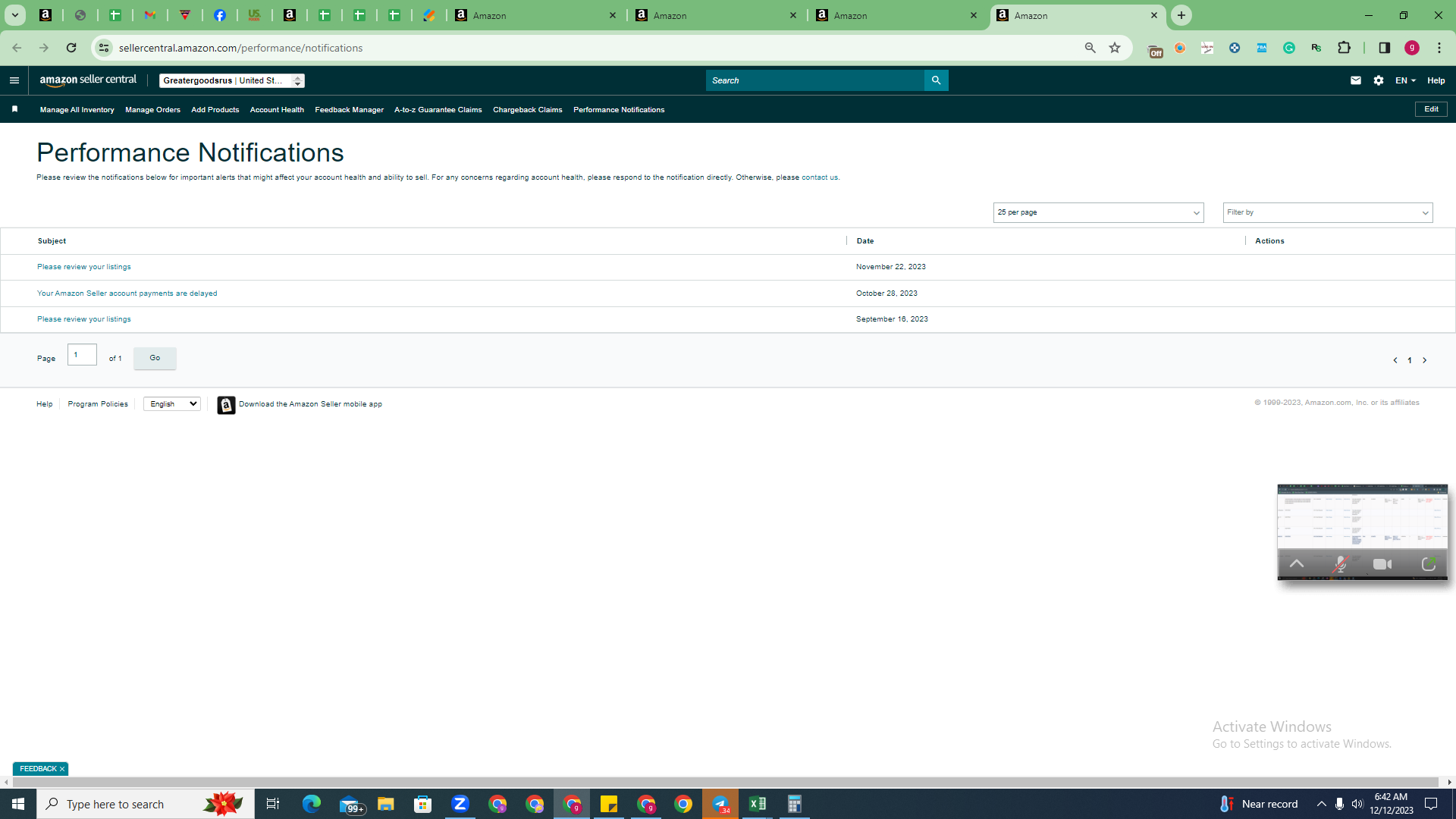Click the Edit favorites button
Image resolution: width=1456 pixels, height=819 pixels.
click(x=1431, y=109)
